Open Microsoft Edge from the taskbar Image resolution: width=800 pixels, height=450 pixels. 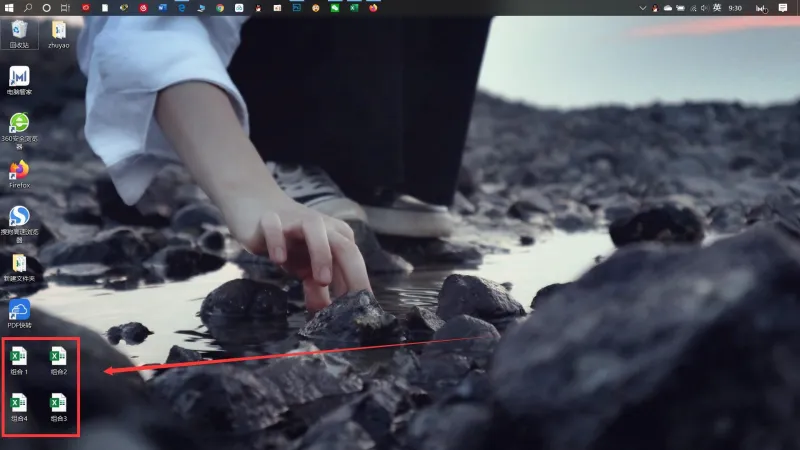coord(182,8)
